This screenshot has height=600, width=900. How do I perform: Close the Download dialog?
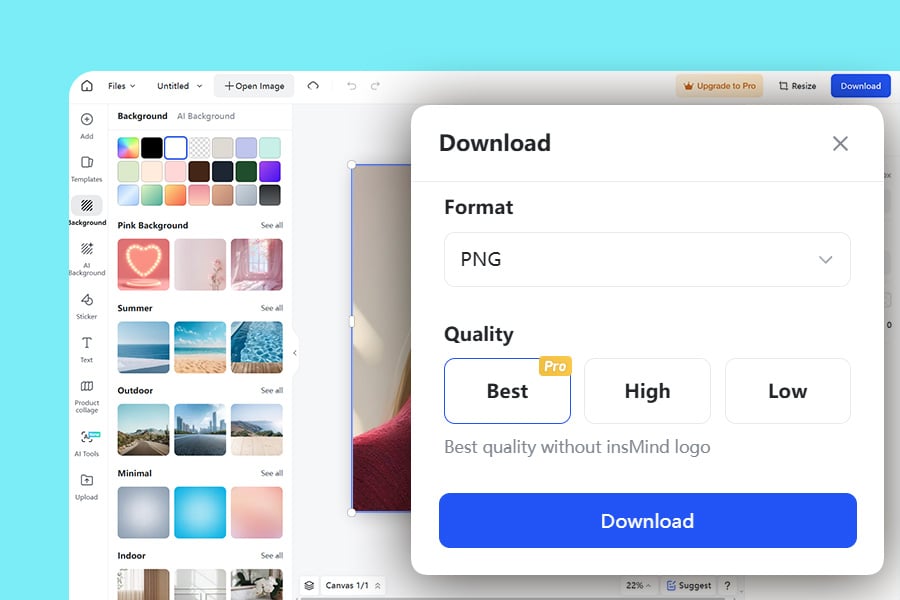[840, 144]
